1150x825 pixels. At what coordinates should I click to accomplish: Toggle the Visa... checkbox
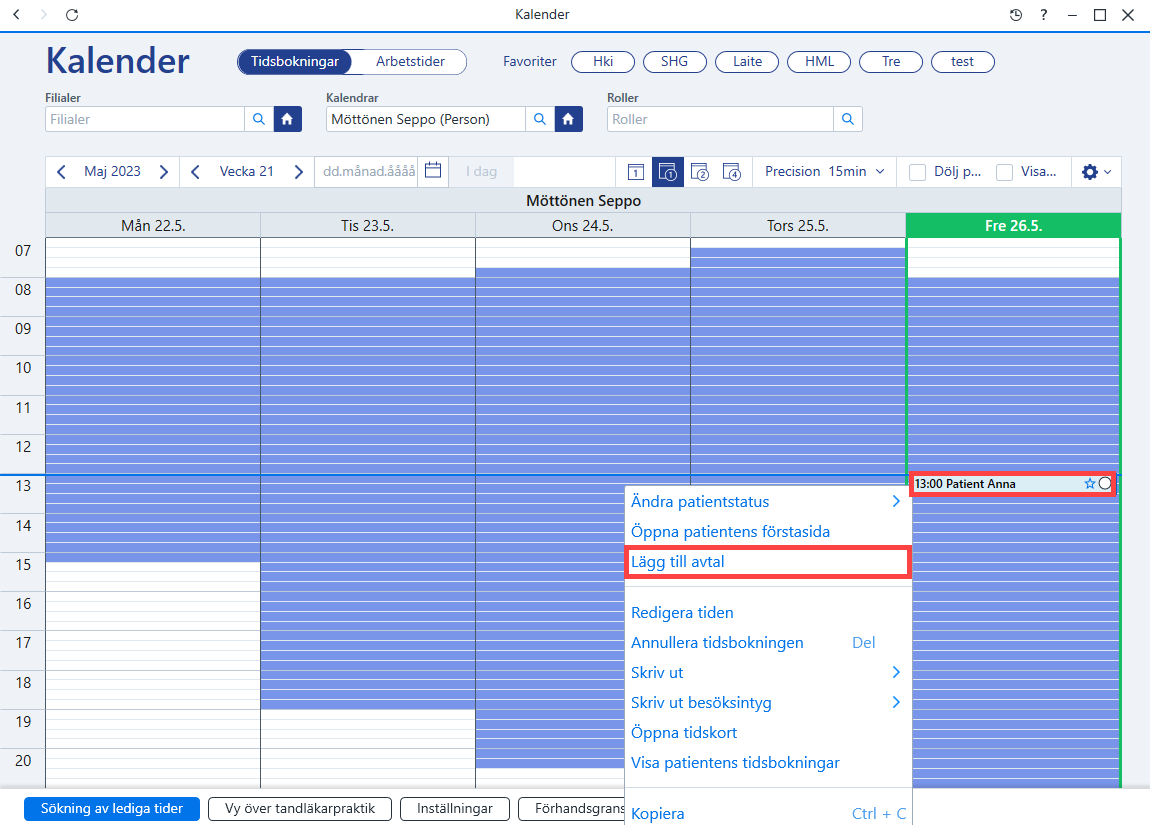[x=1004, y=172]
